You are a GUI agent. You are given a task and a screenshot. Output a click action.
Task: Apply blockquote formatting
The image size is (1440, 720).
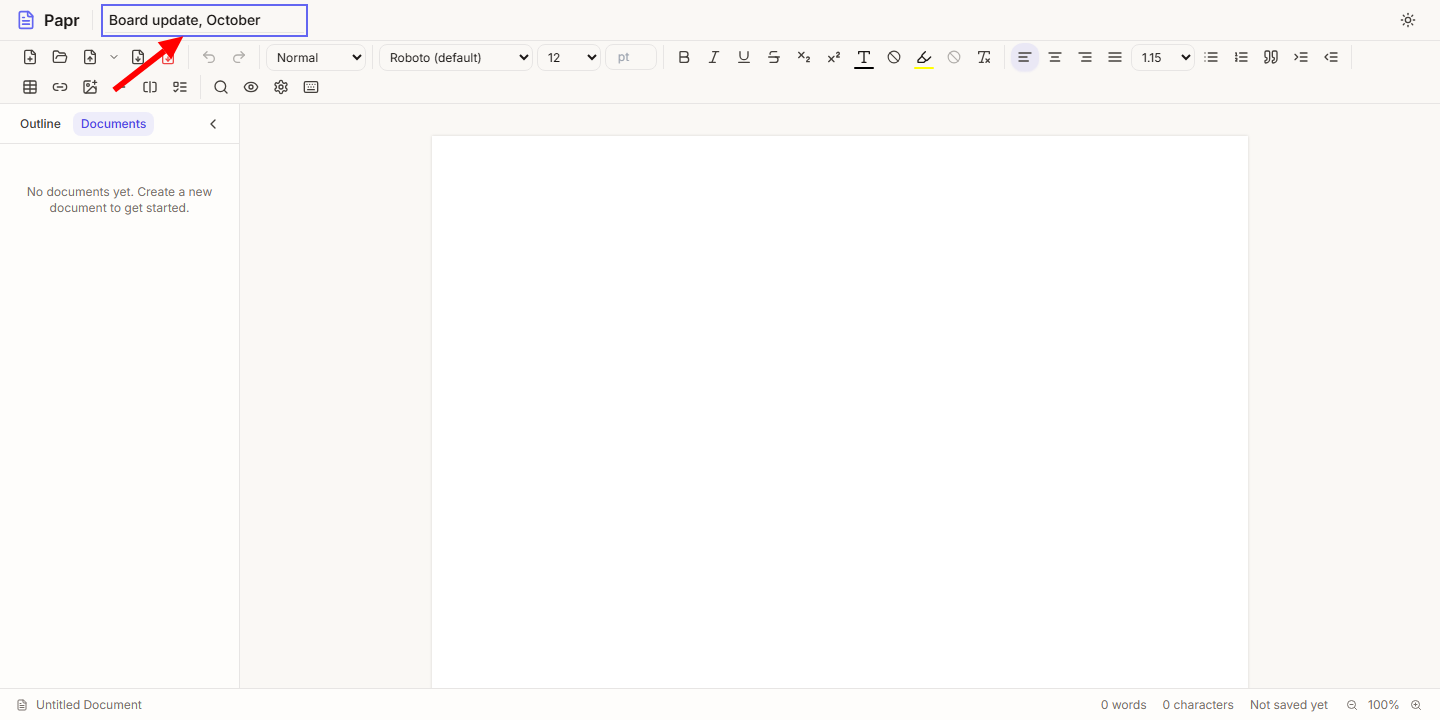(1271, 57)
